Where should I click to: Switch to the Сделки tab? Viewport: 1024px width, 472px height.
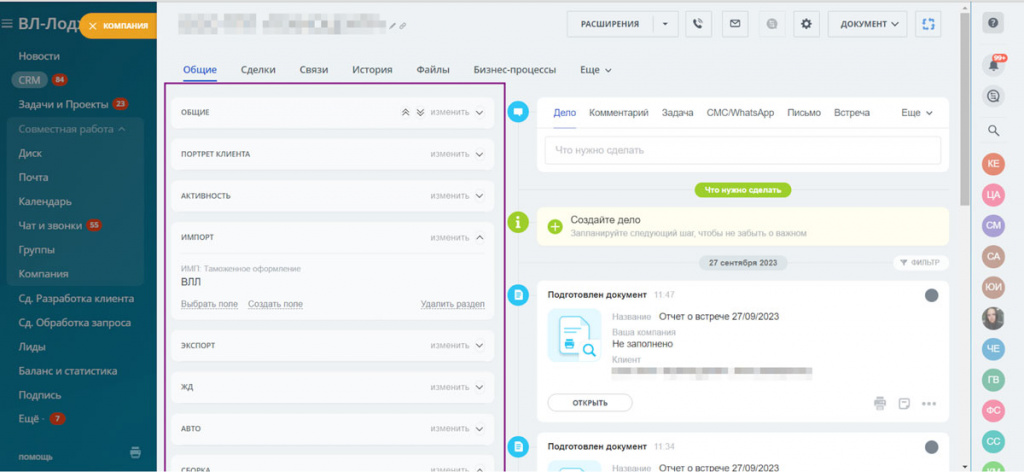(x=258, y=70)
